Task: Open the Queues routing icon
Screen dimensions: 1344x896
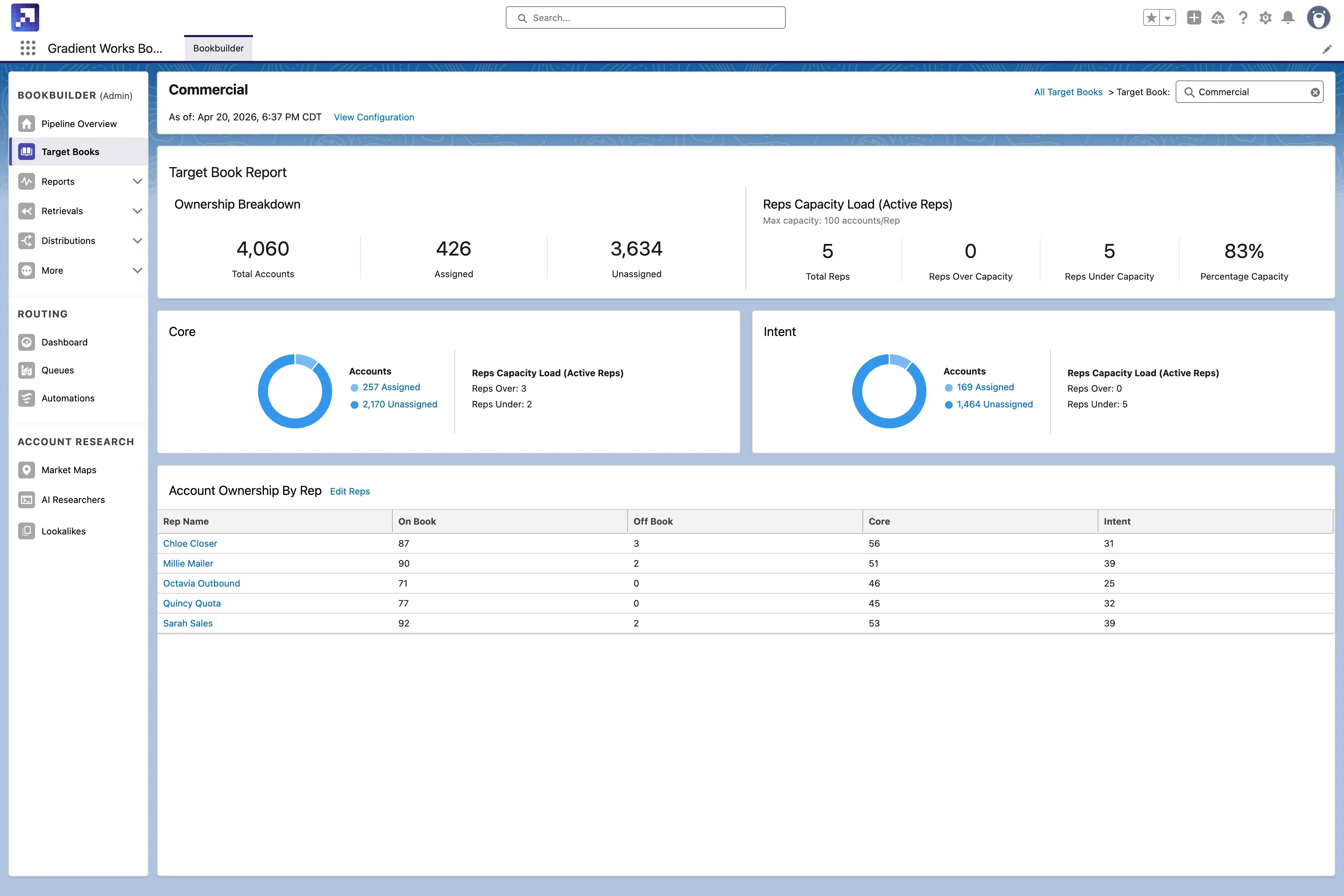Action: 26,370
